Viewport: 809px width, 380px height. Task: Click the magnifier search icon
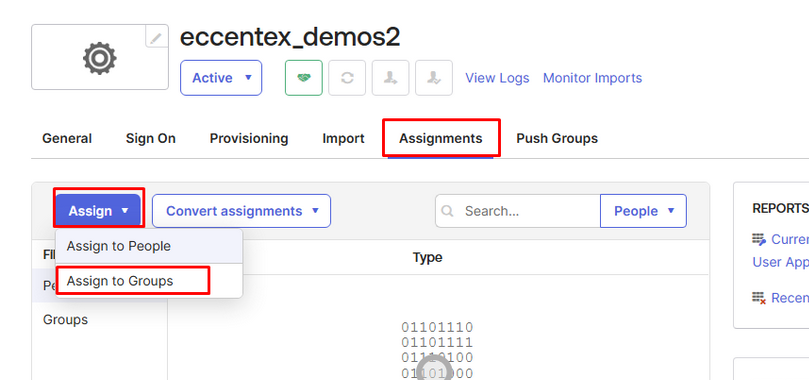448,211
